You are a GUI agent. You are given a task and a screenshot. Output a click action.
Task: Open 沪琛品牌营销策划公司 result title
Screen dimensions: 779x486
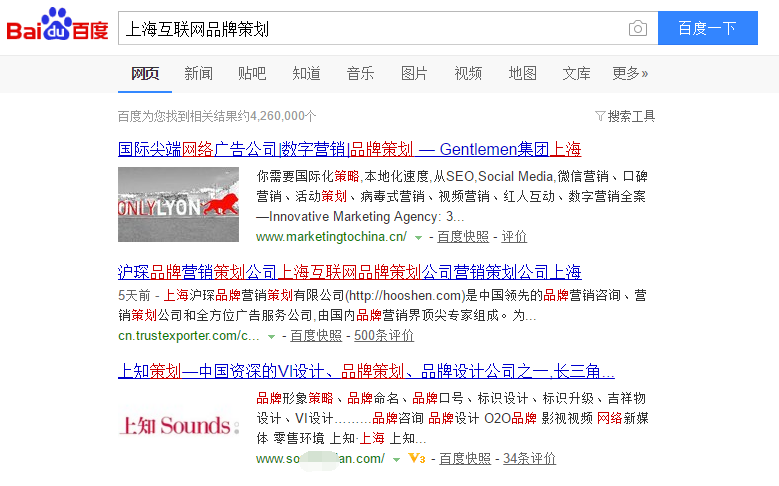(349, 272)
